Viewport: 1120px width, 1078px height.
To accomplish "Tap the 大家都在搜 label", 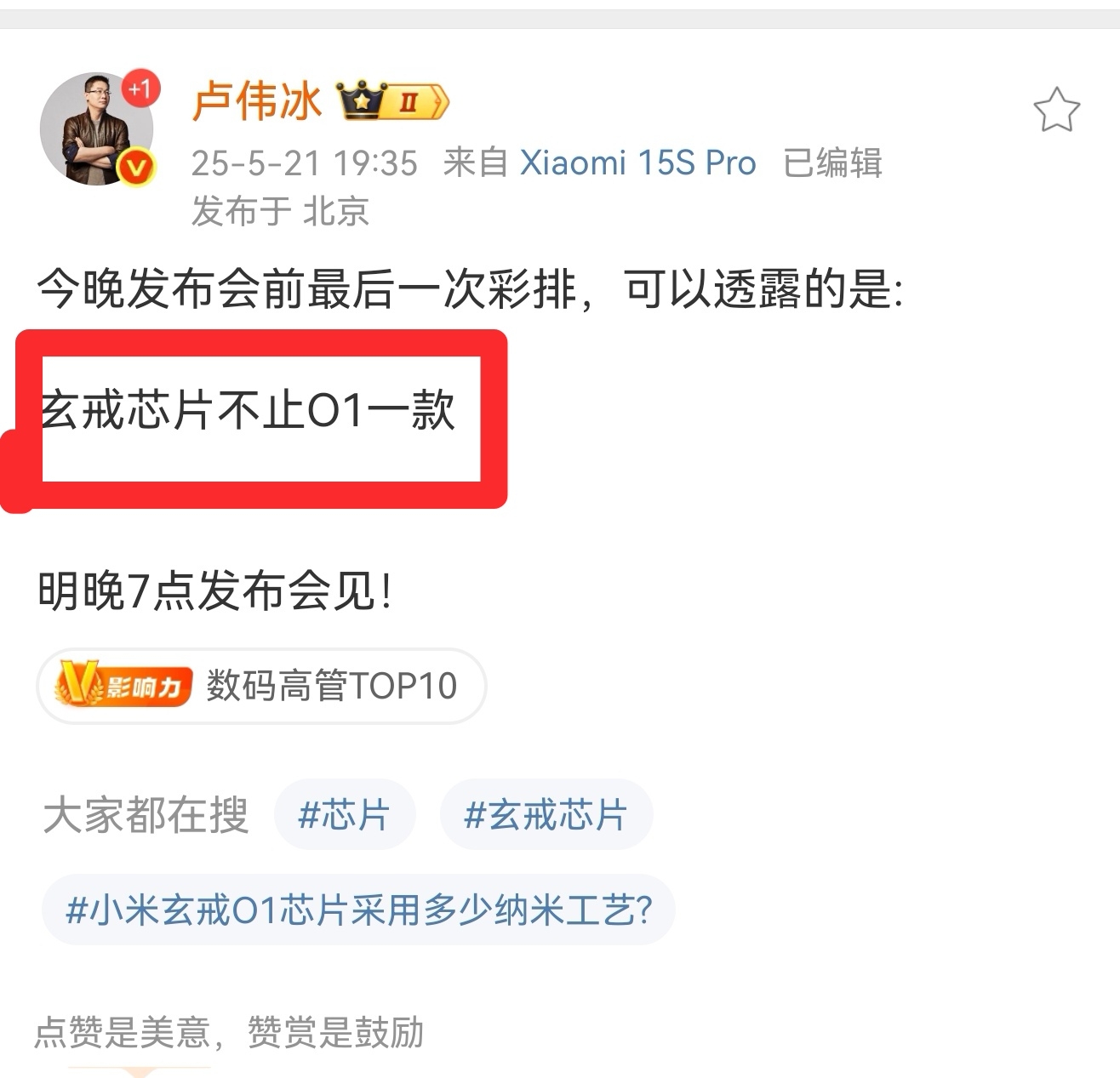I will point(146,815).
